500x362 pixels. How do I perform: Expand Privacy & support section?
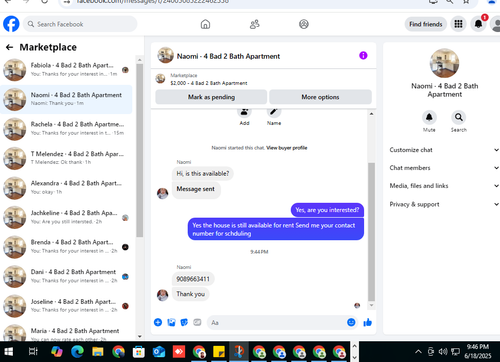444,204
